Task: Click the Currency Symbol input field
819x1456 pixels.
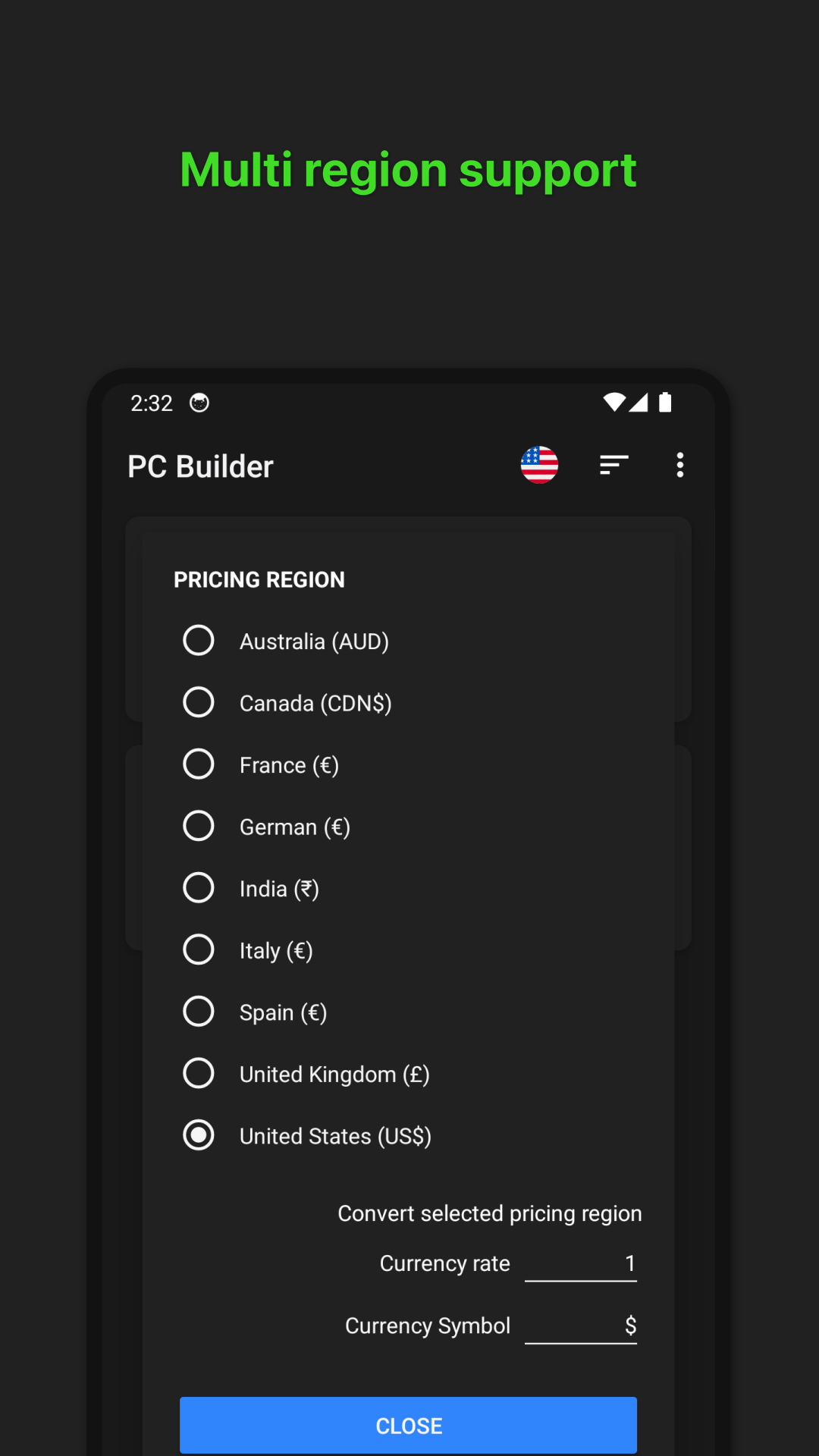Action: (x=581, y=1326)
